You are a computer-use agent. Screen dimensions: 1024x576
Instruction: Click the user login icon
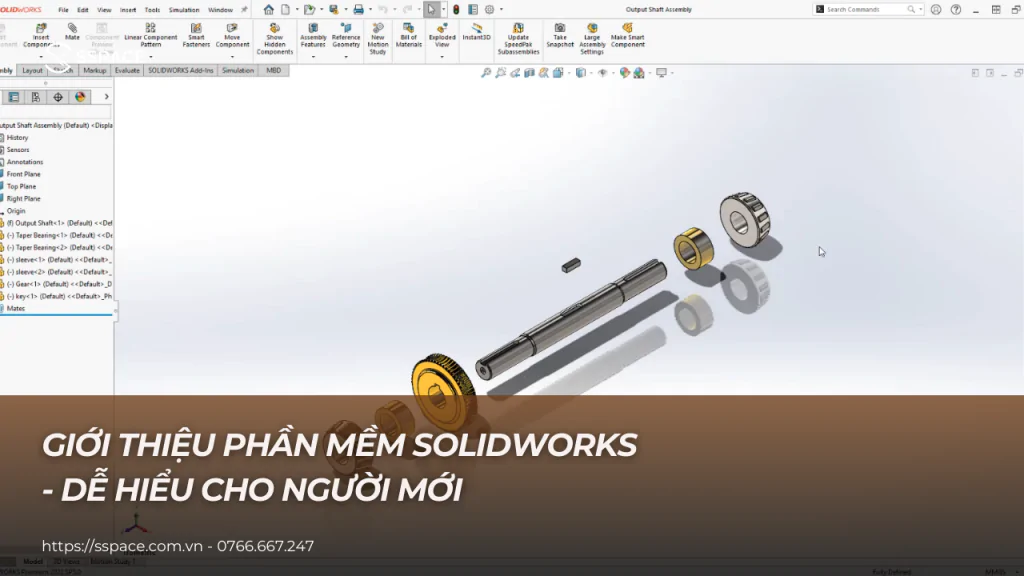pos(936,10)
